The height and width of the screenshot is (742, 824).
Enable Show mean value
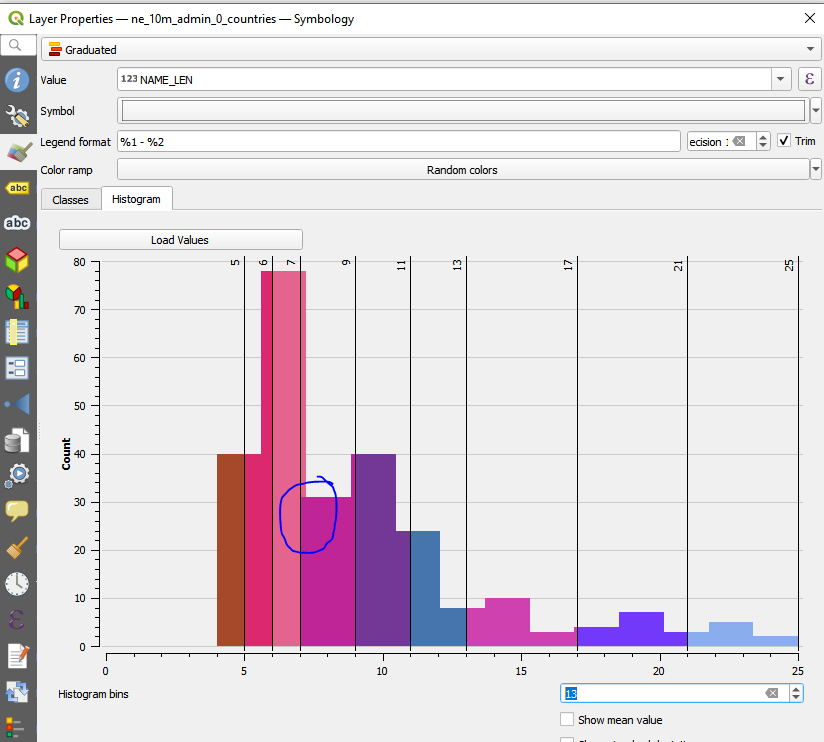pyautogui.click(x=566, y=719)
